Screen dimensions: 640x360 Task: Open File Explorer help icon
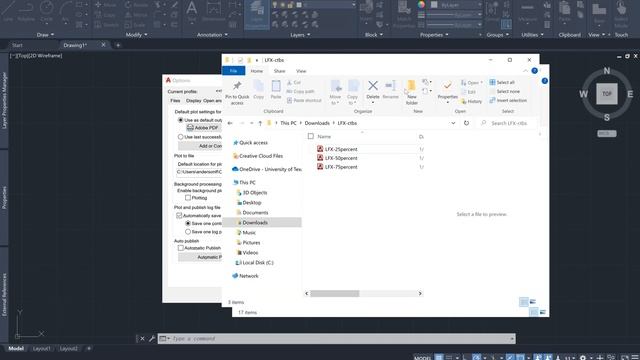534,71
